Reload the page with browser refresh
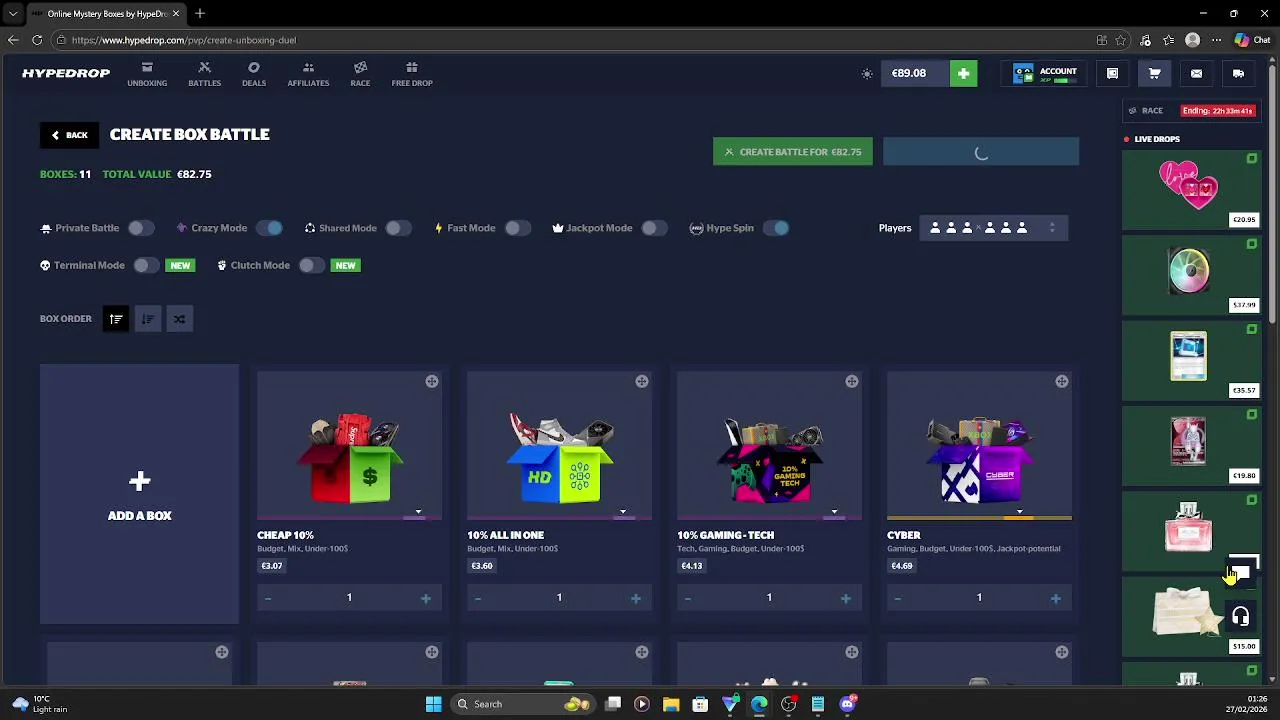Viewport: 1280px width, 720px height. pos(37,40)
